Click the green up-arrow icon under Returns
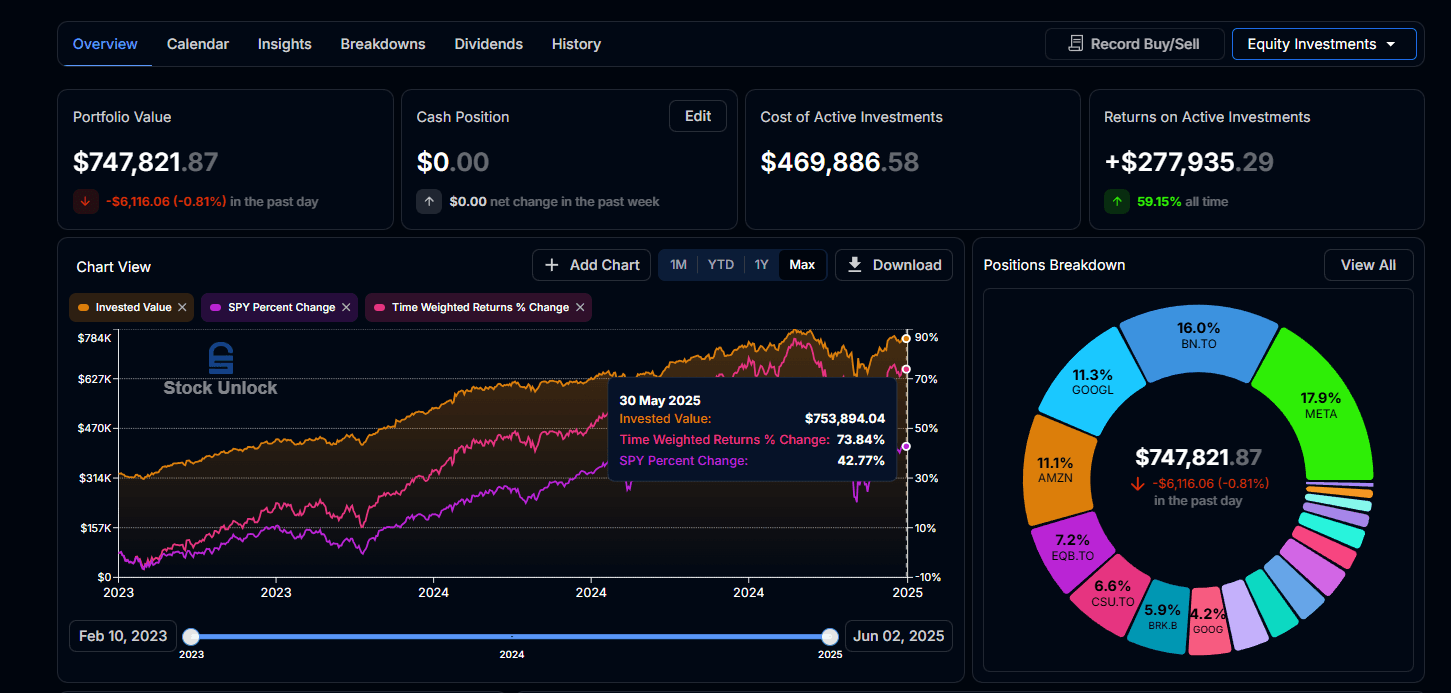 pyautogui.click(x=1117, y=201)
